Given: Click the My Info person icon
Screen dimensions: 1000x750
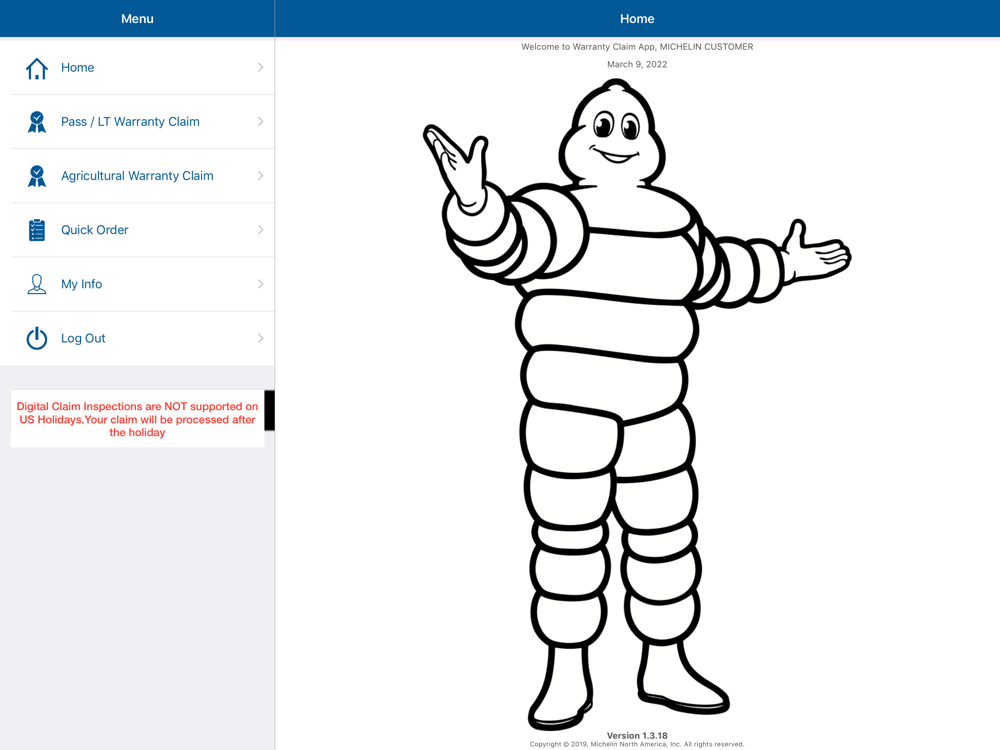Looking at the screenshot, I should pyautogui.click(x=36, y=284).
